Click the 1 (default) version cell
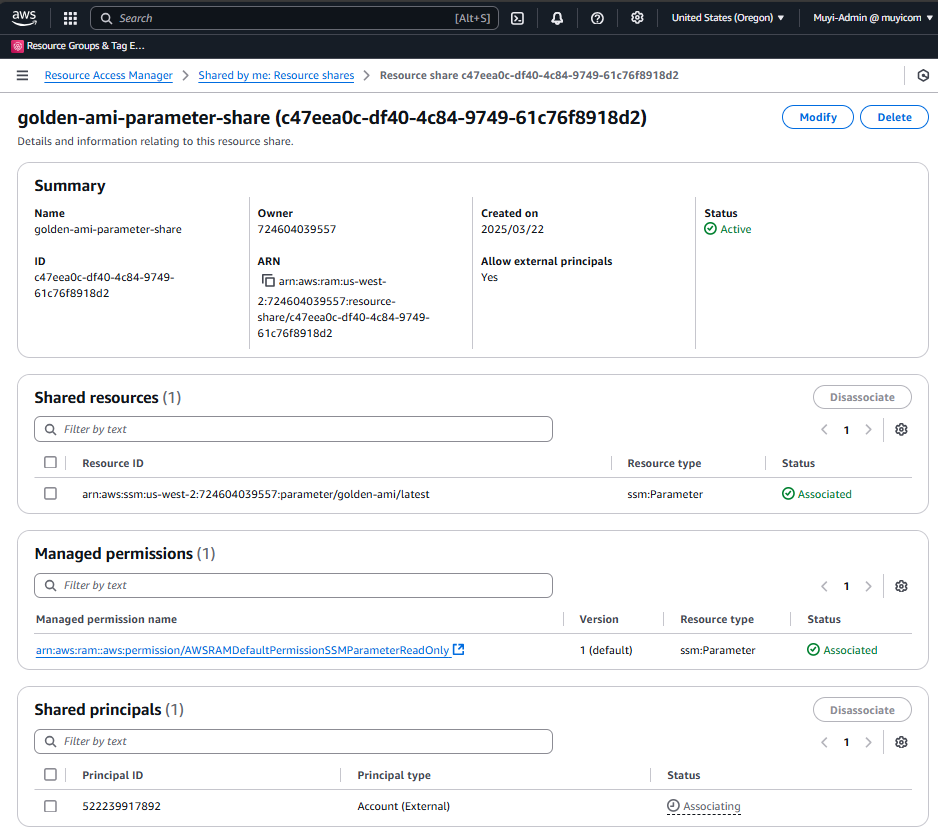This screenshot has width=938, height=835. point(605,650)
